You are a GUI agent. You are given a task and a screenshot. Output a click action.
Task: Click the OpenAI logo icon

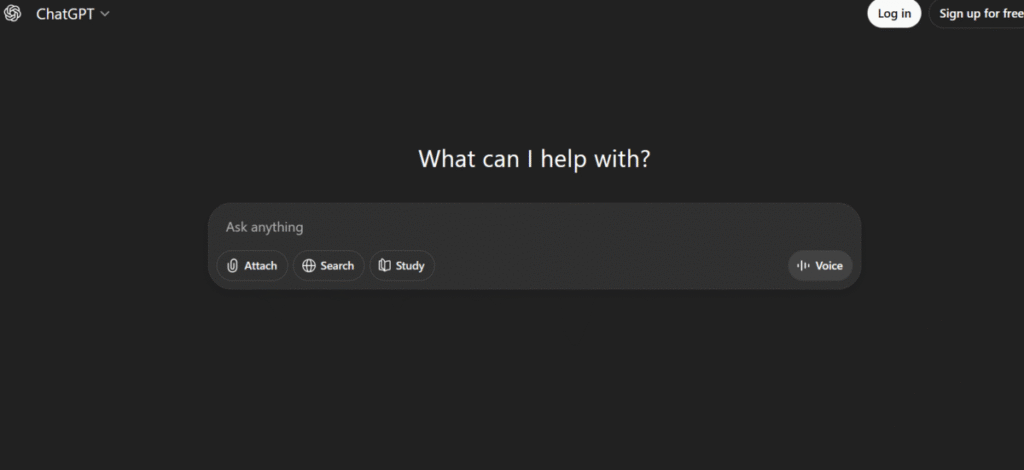click(x=12, y=14)
